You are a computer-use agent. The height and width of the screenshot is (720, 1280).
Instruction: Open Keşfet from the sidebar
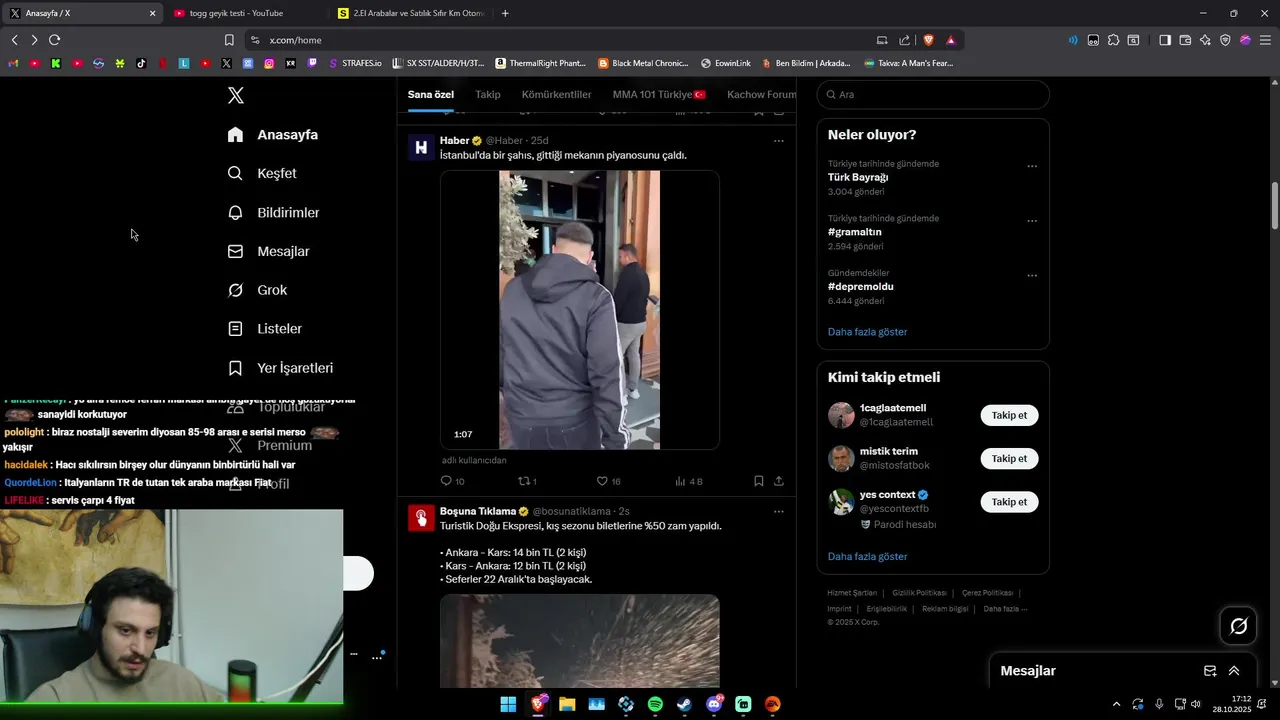(x=262, y=173)
